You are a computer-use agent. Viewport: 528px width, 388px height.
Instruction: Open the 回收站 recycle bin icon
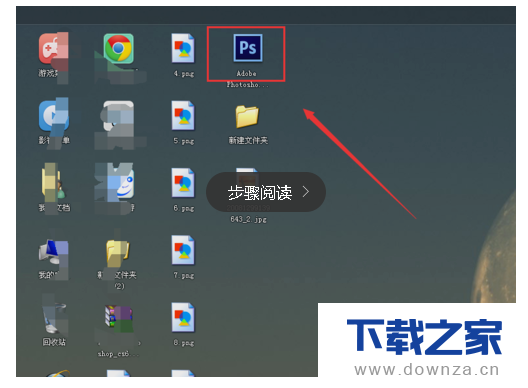54,318
